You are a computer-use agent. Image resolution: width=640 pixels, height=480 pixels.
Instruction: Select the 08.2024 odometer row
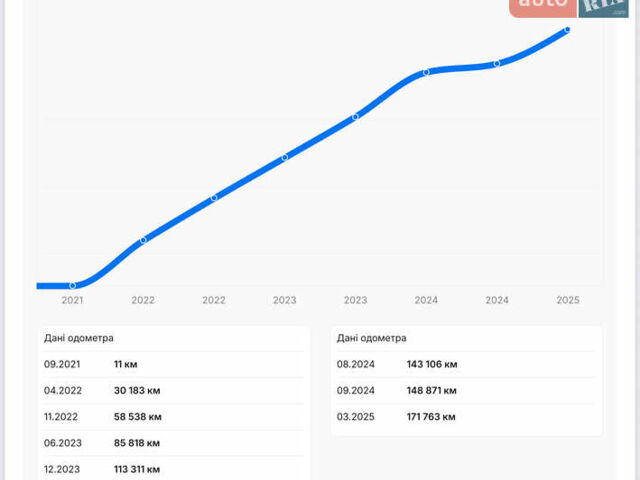466,365
